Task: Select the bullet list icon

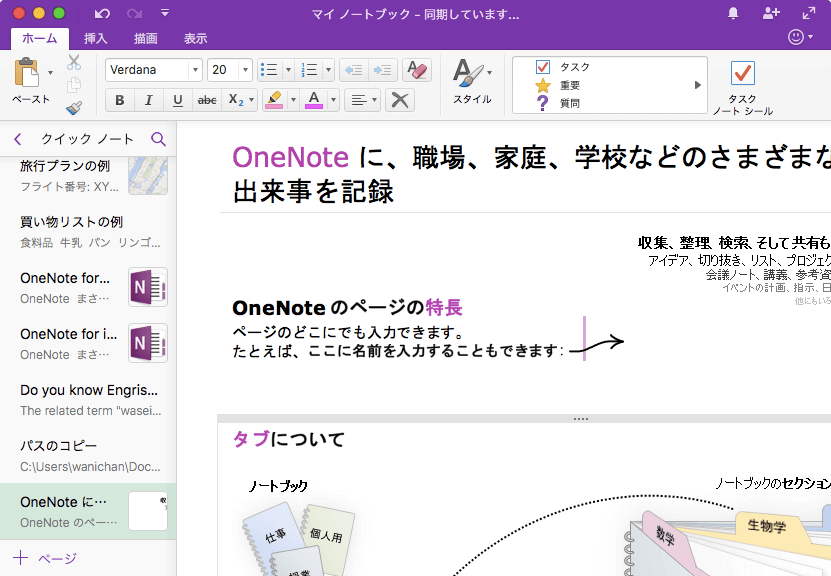Action: tap(268, 70)
